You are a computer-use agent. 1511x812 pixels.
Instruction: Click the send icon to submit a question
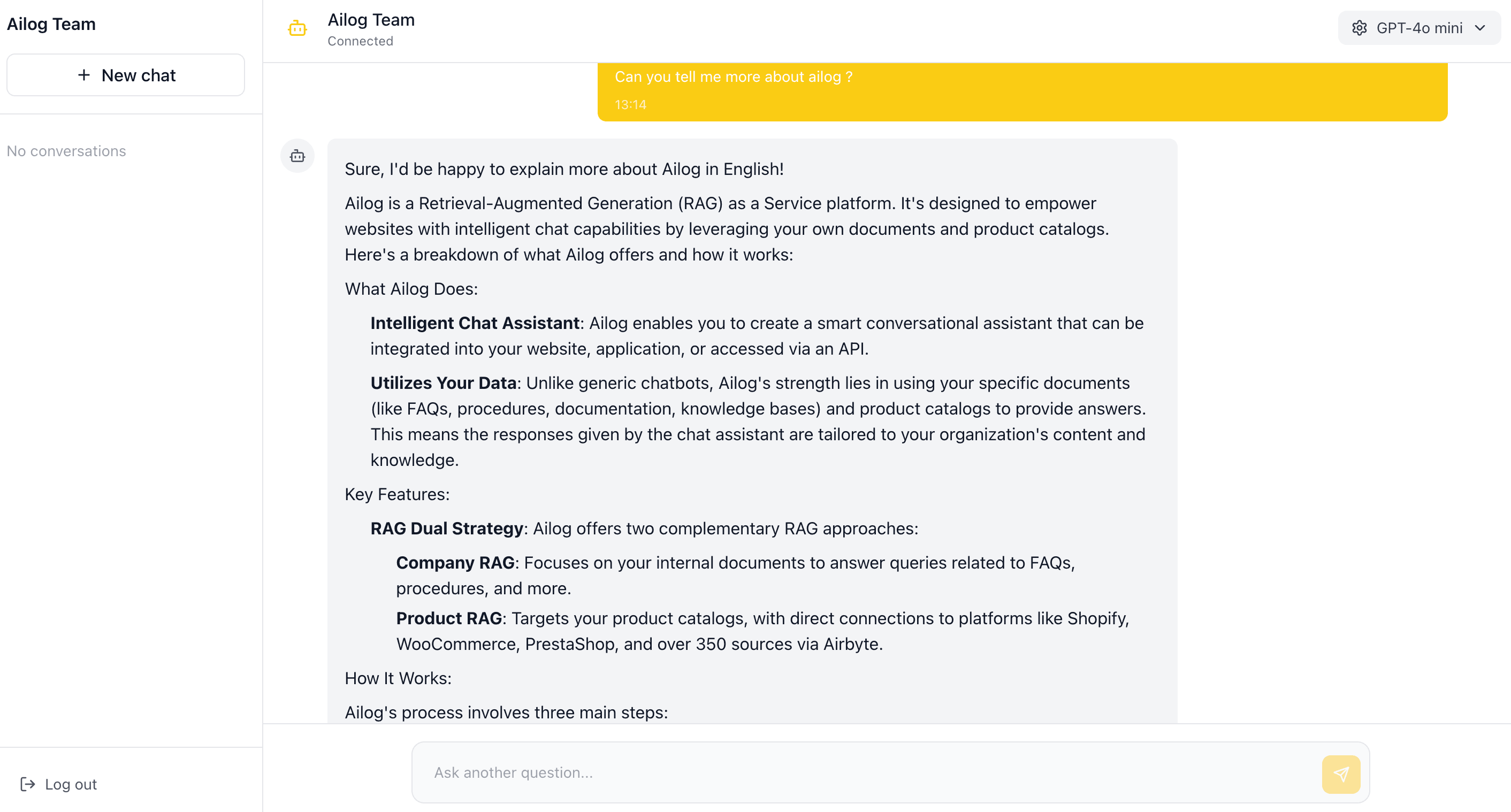pos(1342,773)
